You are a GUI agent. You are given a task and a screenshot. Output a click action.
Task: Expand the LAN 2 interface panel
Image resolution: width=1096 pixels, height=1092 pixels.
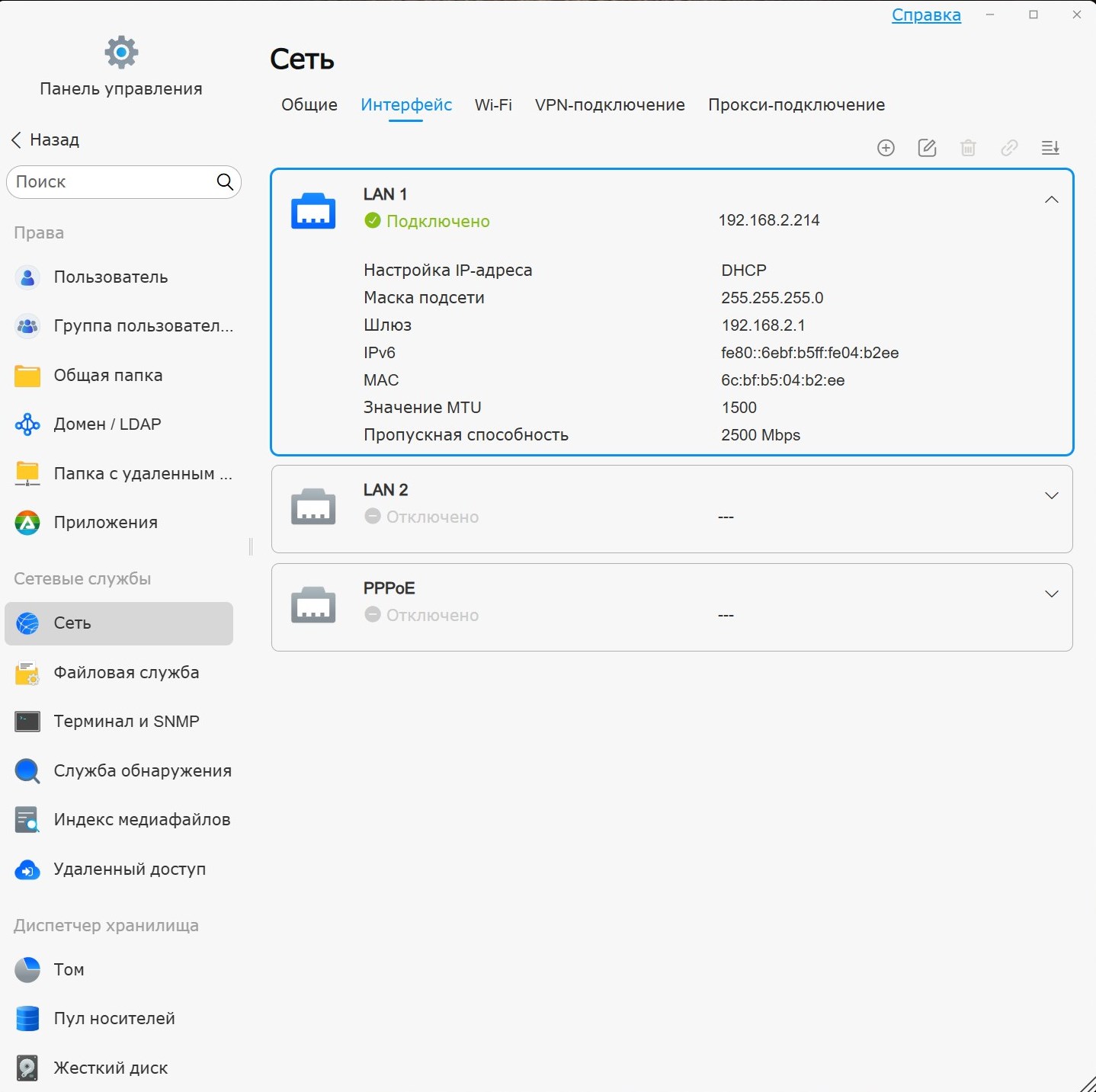click(1051, 496)
